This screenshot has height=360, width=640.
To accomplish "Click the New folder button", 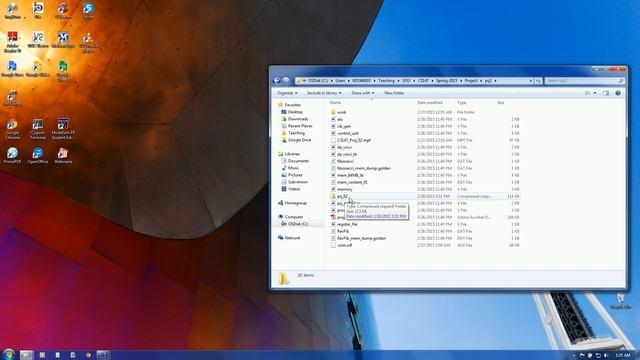I will (394, 93).
